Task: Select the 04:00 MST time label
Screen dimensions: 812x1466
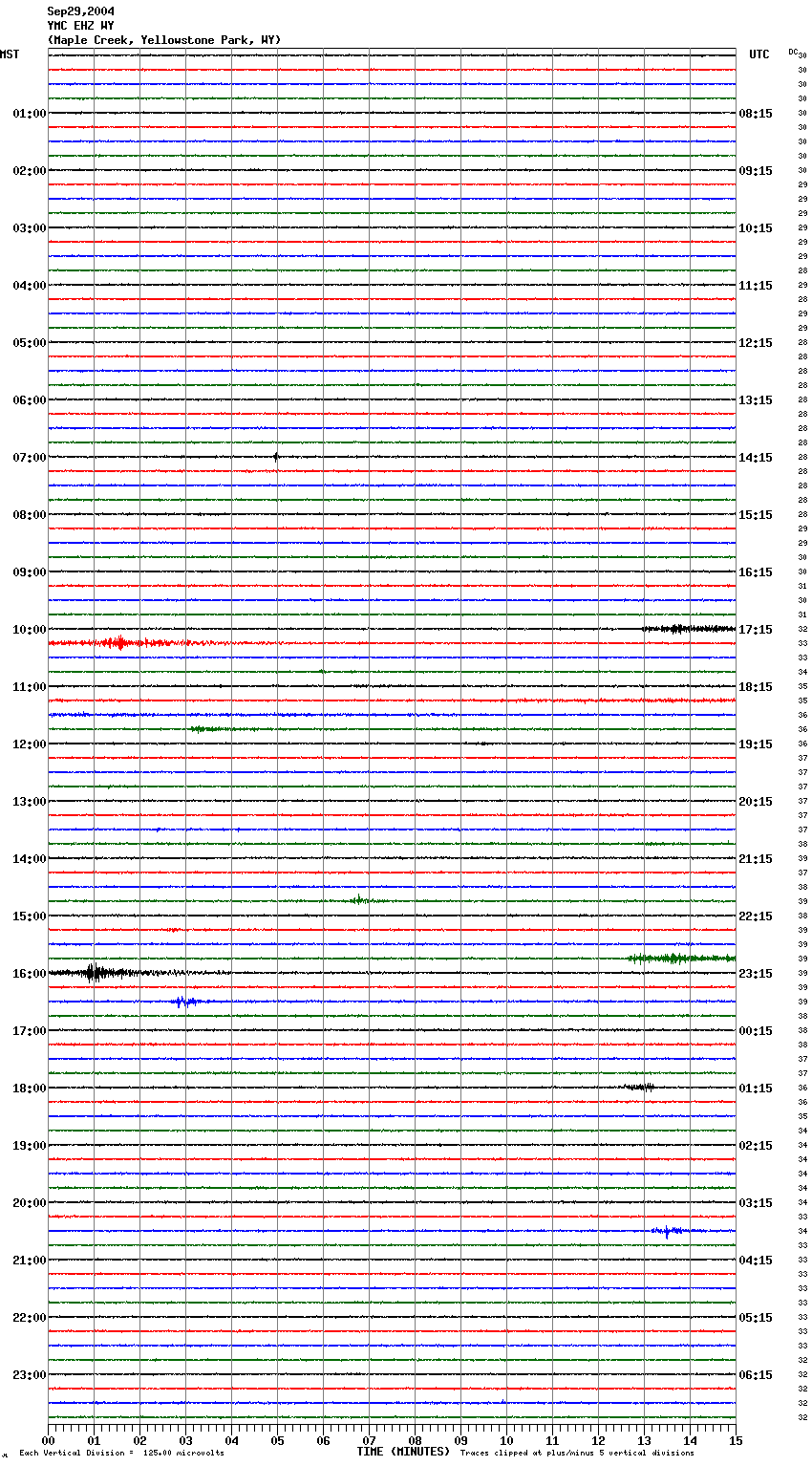Action: (x=30, y=286)
